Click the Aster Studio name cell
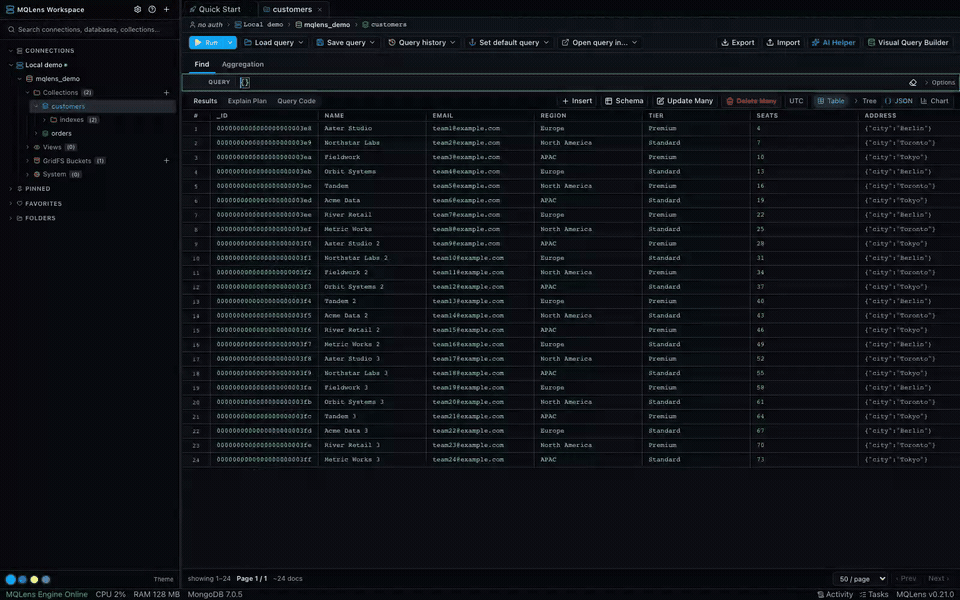The height and width of the screenshot is (600, 960). pyautogui.click(x=348, y=129)
